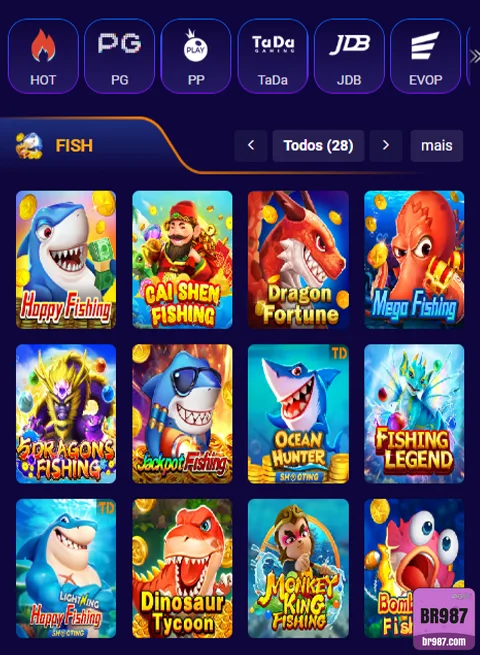The image size is (480, 655).
Task: Go to next page with right chevron
Action: [386, 145]
